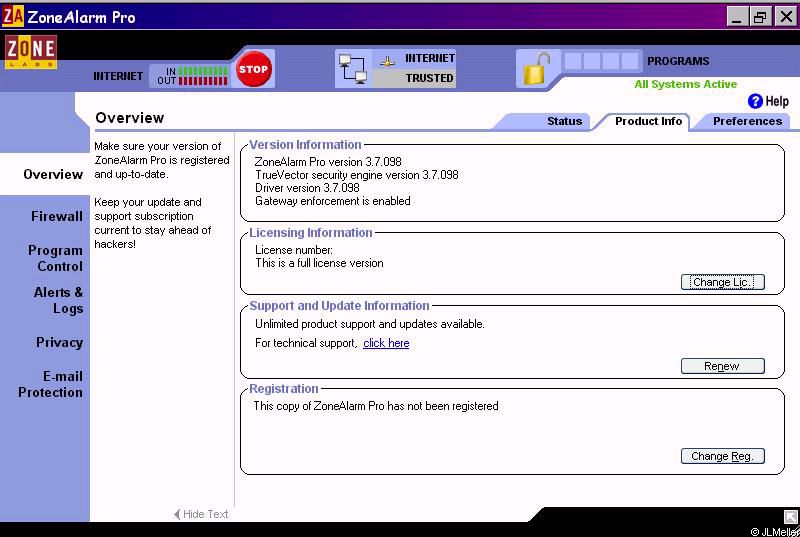Click 'This is a full license version' text

(319, 263)
